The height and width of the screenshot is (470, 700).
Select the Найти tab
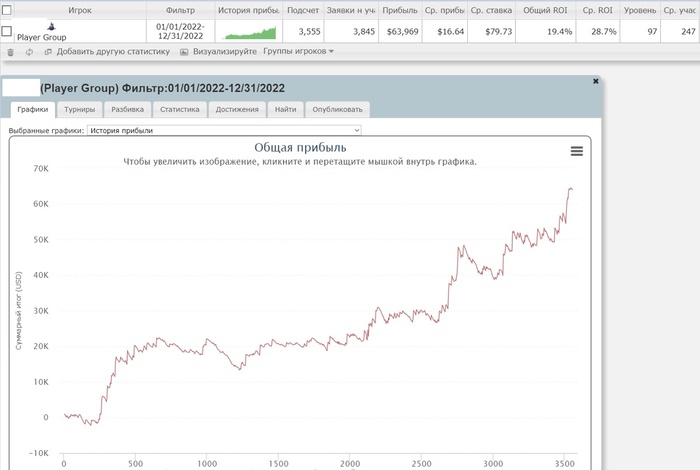tap(285, 109)
